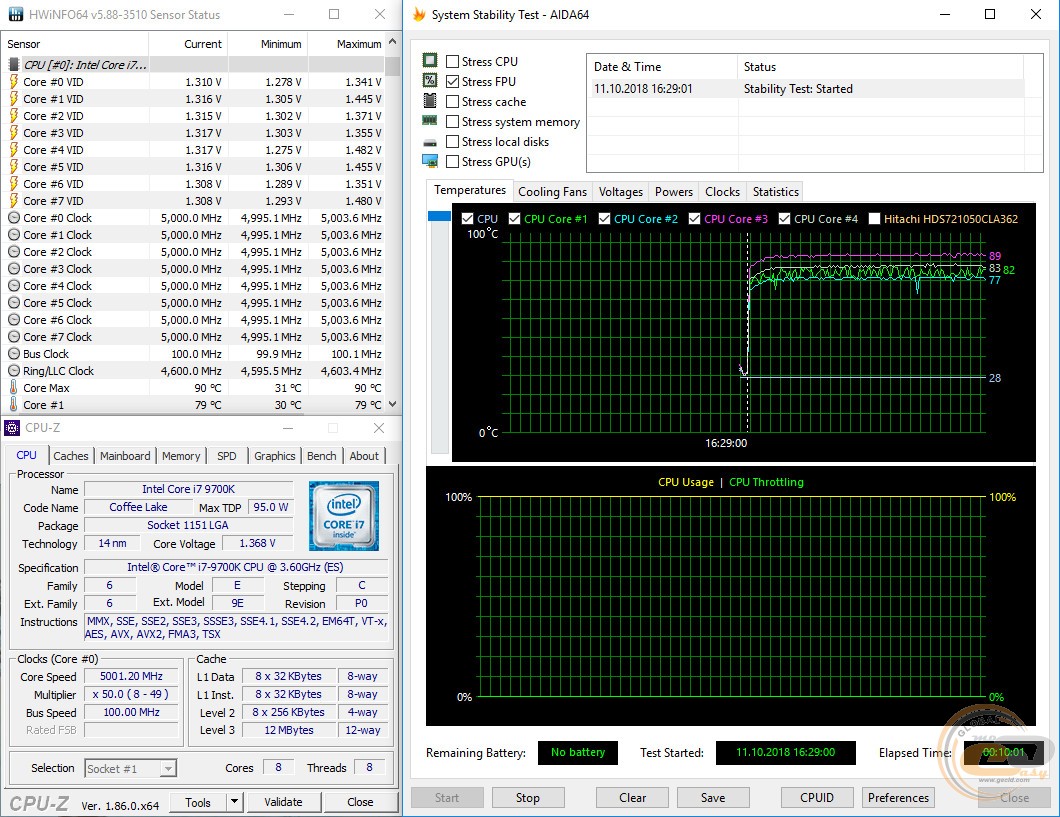Click the Stress FPU percent icon
The height and width of the screenshot is (817, 1060).
430,80
